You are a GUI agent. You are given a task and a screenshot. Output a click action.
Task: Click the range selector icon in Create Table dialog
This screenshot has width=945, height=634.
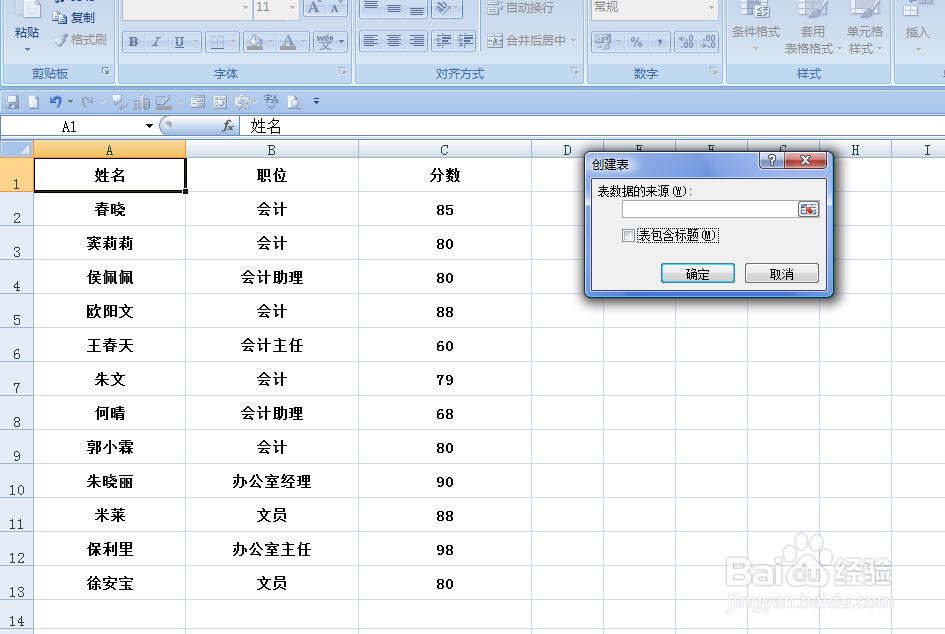click(808, 209)
